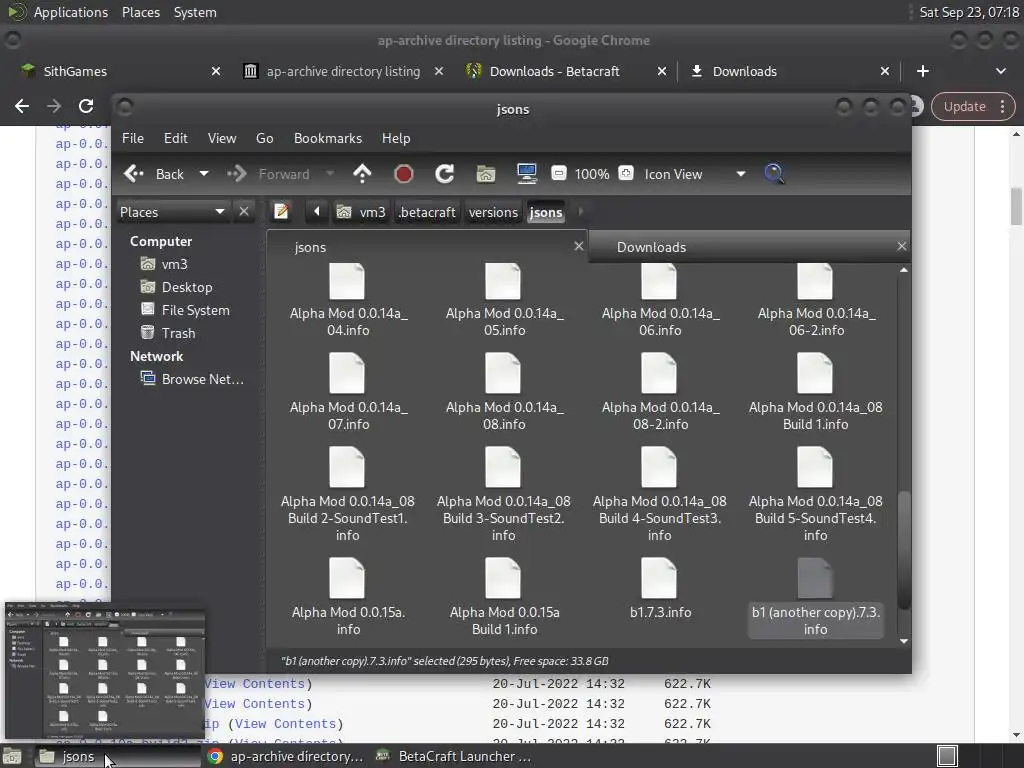
Task: Open the Edit menu
Action: pos(176,138)
